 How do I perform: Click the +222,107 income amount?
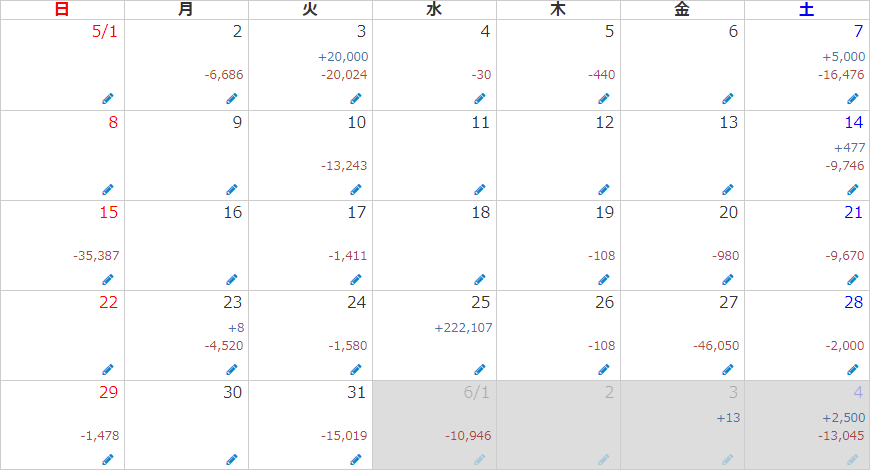coord(463,328)
